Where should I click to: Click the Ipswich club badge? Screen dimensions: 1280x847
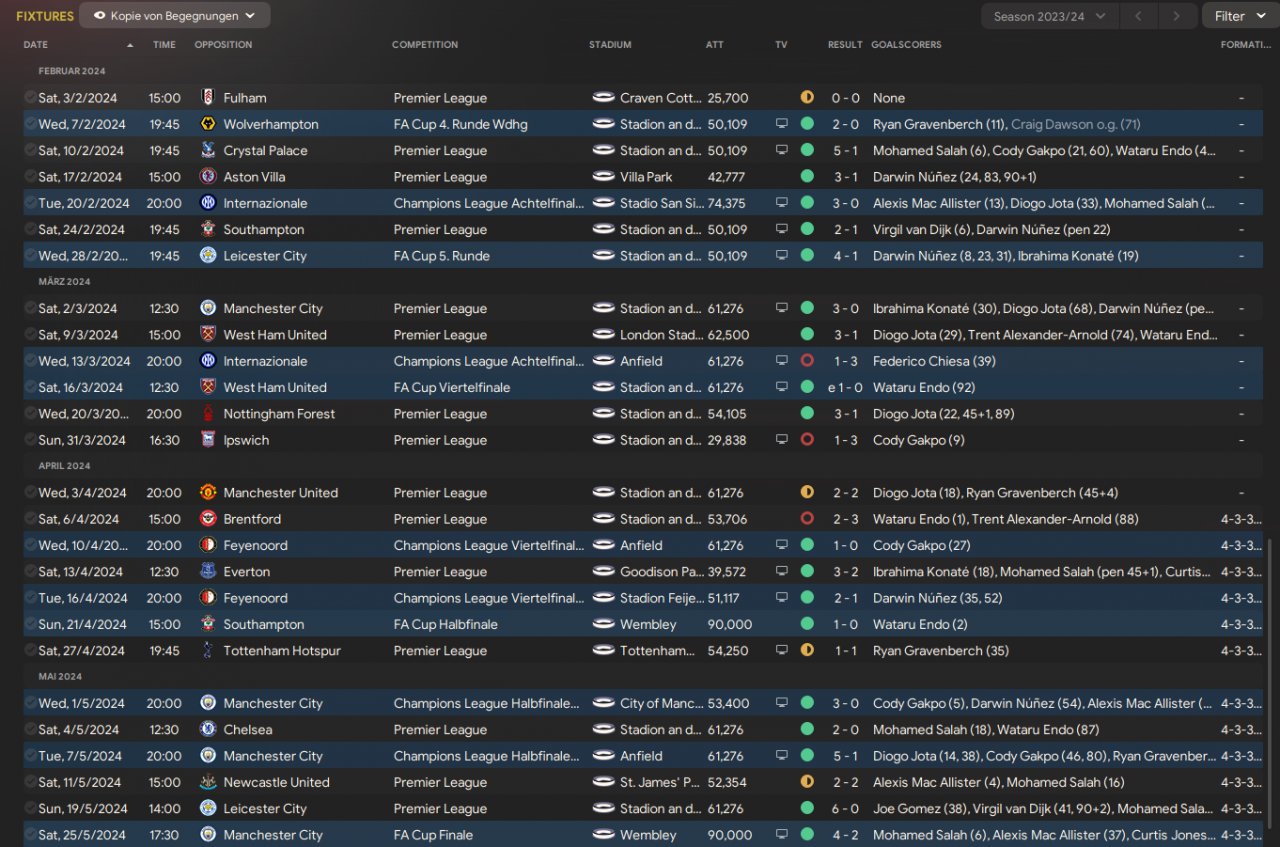tap(208, 440)
